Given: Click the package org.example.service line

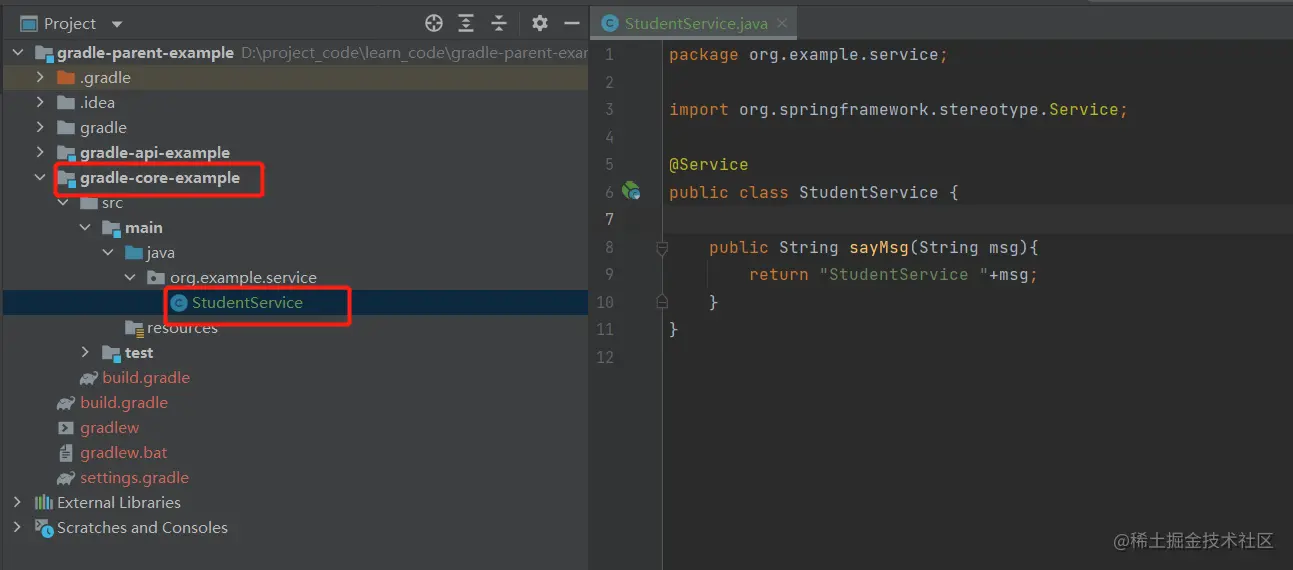Looking at the screenshot, I should pos(808,55).
